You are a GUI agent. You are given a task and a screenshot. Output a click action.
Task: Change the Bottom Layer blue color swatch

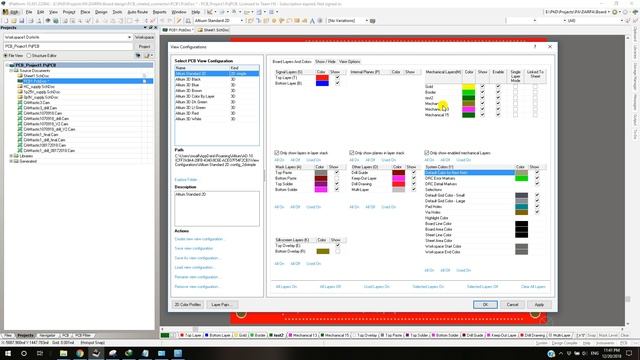322,83
